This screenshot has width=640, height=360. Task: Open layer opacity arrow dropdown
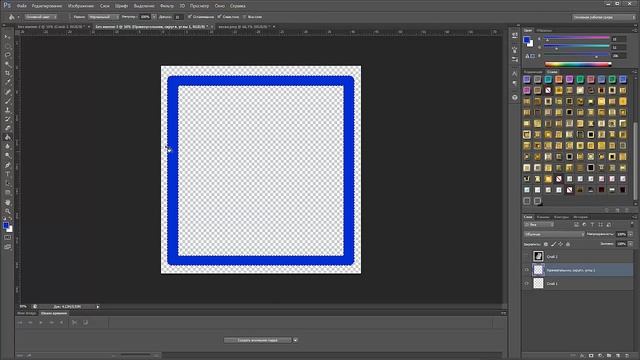click(x=631, y=234)
